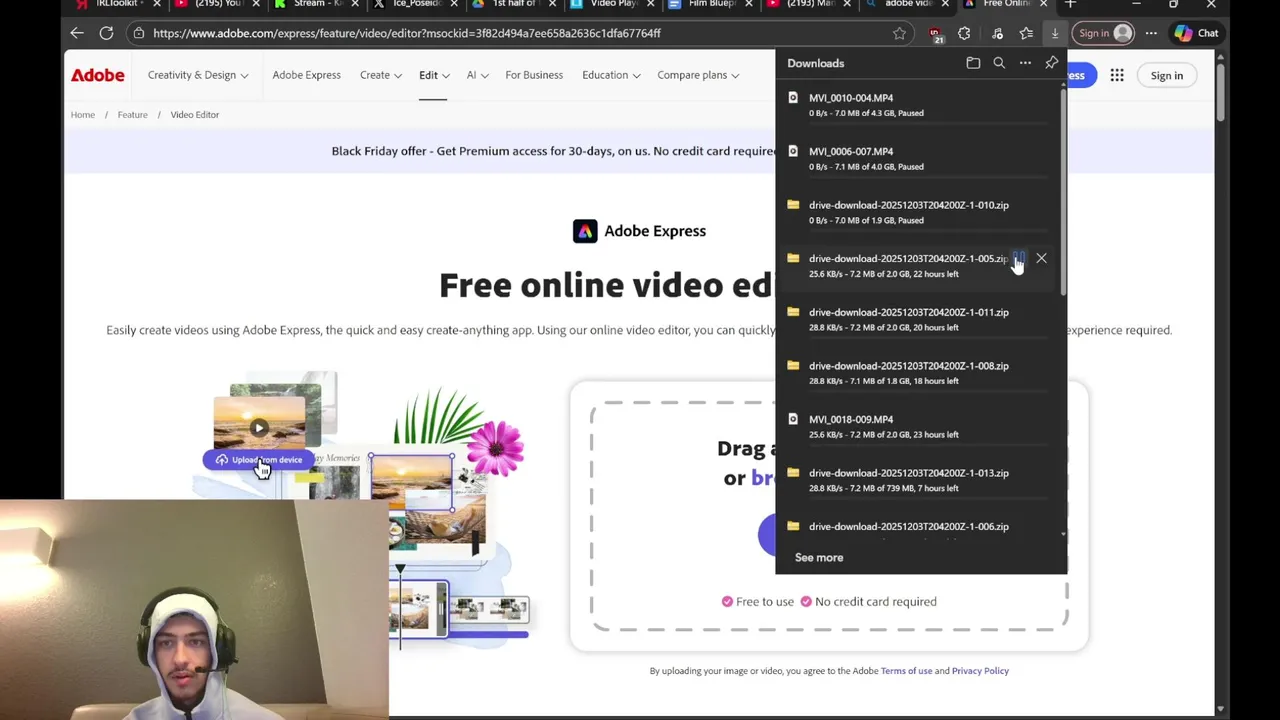Click the Adobe page Sign in button
Screen dimensions: 1280x720
coord(1166,75)
